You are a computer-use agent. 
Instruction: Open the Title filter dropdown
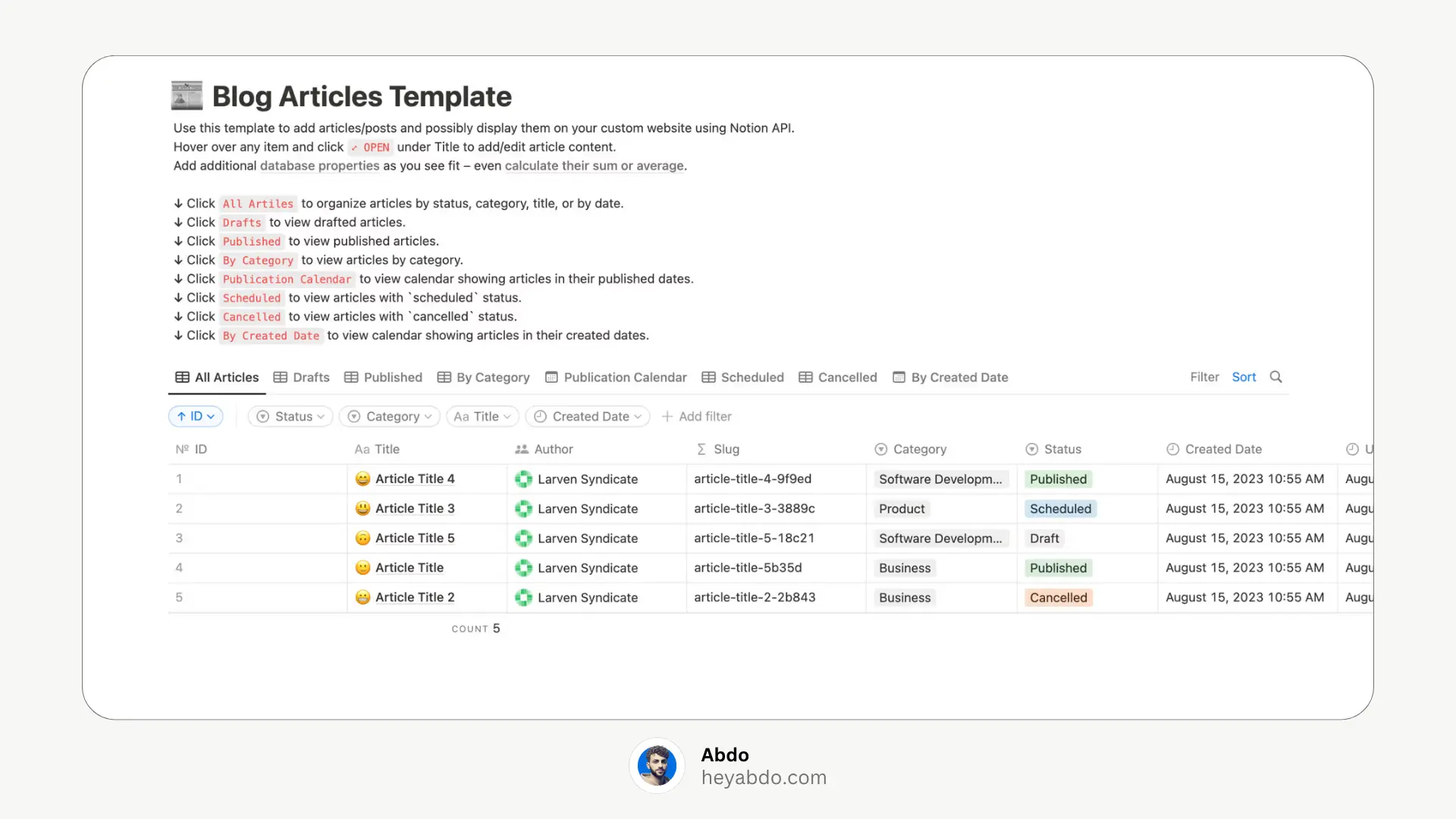482,416
